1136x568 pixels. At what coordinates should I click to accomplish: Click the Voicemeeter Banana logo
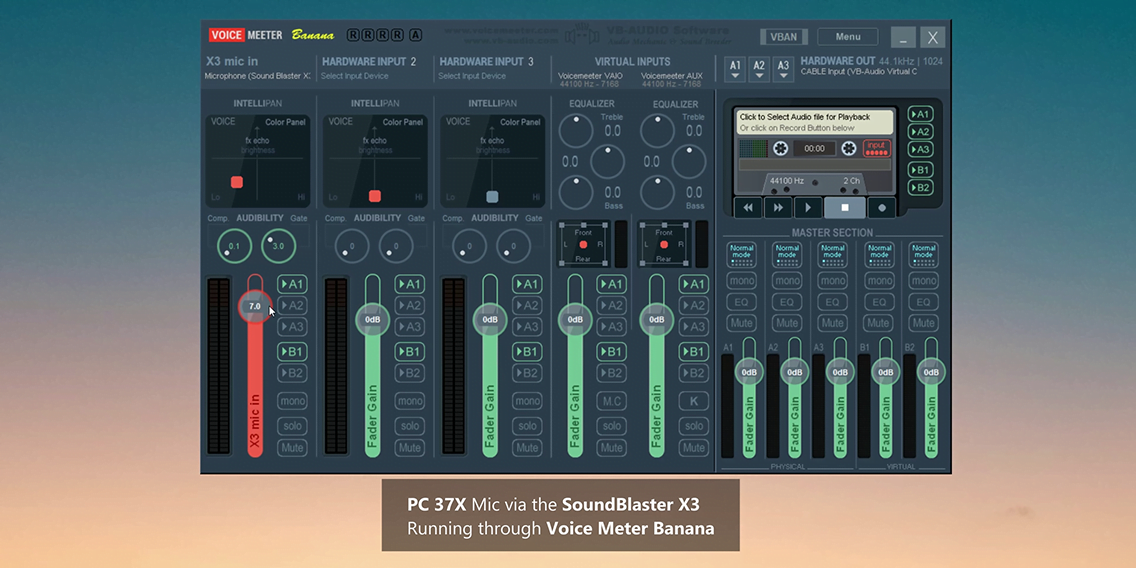pyautogui.click(x=272, y=35)
